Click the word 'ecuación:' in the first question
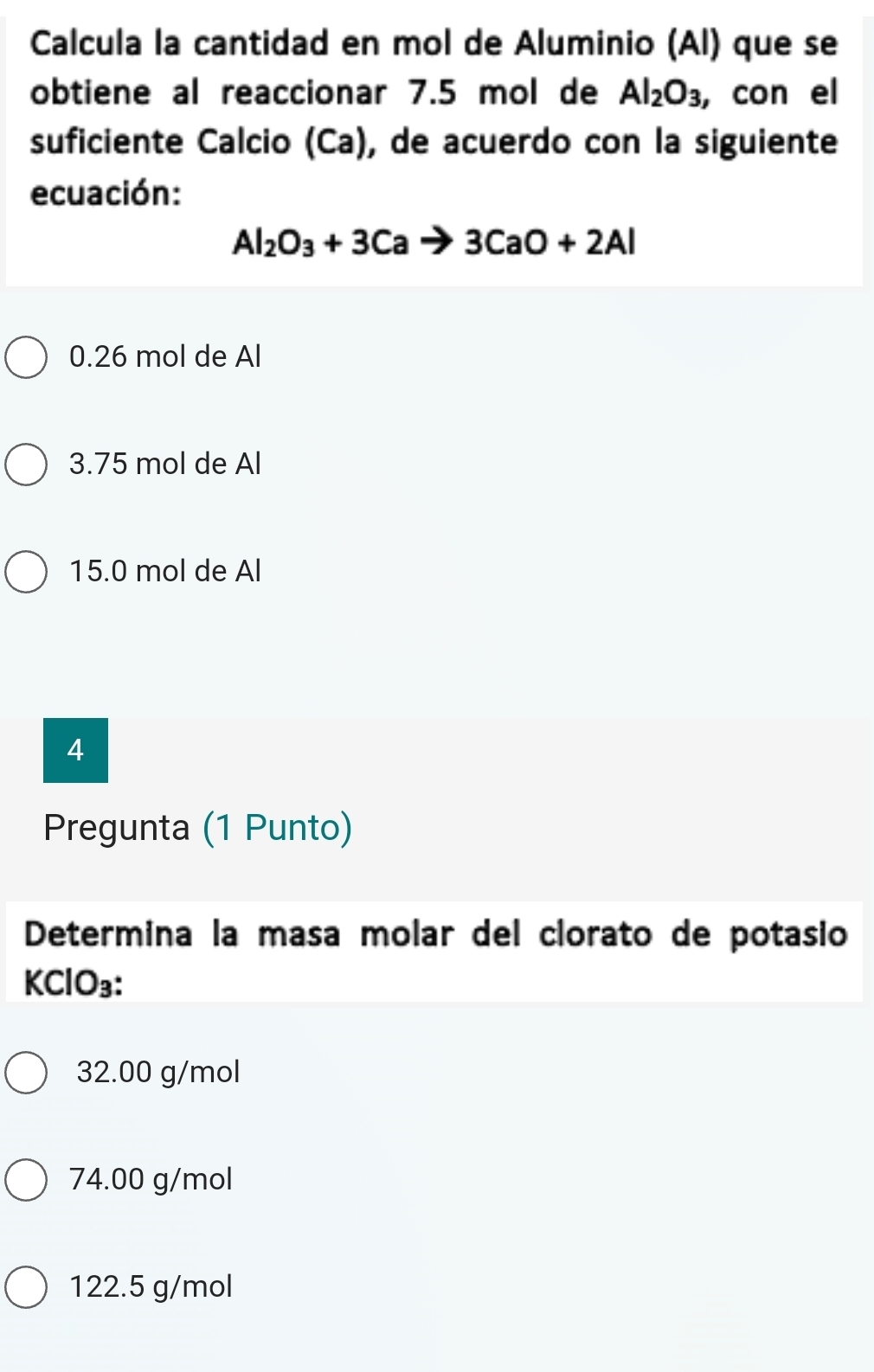 [106, 194]
